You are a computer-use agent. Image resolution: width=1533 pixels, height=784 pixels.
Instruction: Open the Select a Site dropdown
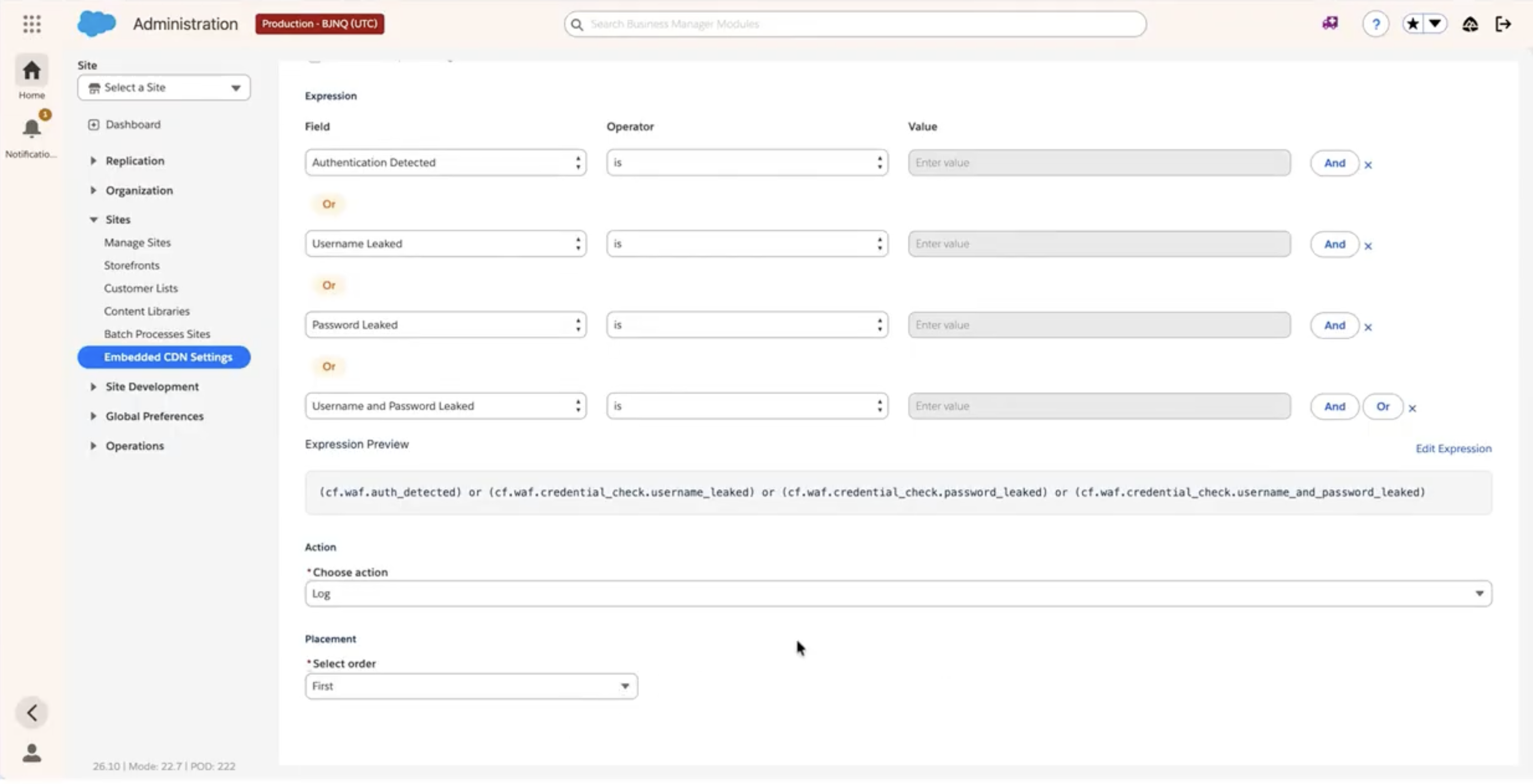(x=164, y=87)
